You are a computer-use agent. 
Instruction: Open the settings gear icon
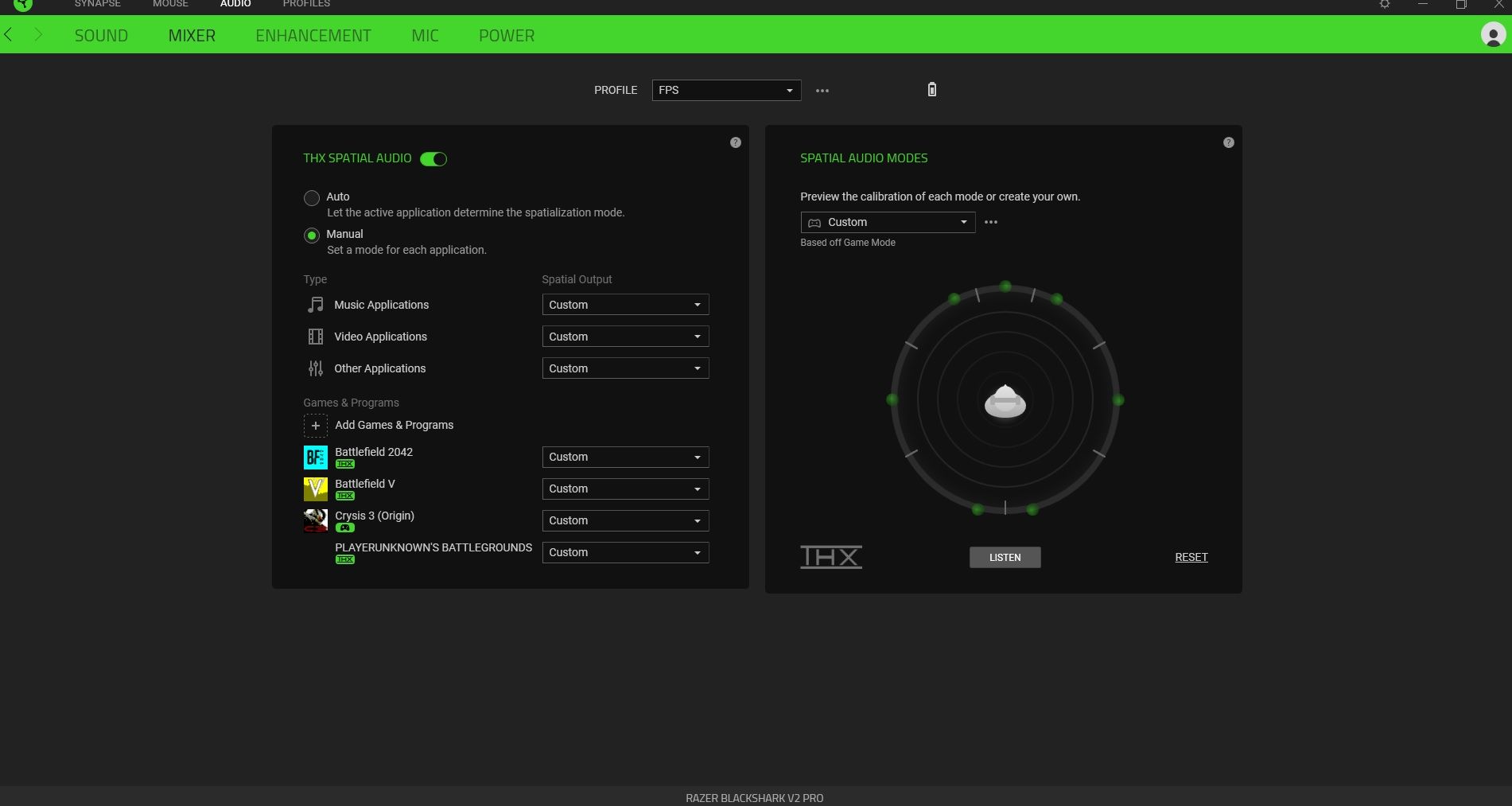click(x=1385, y=4)
